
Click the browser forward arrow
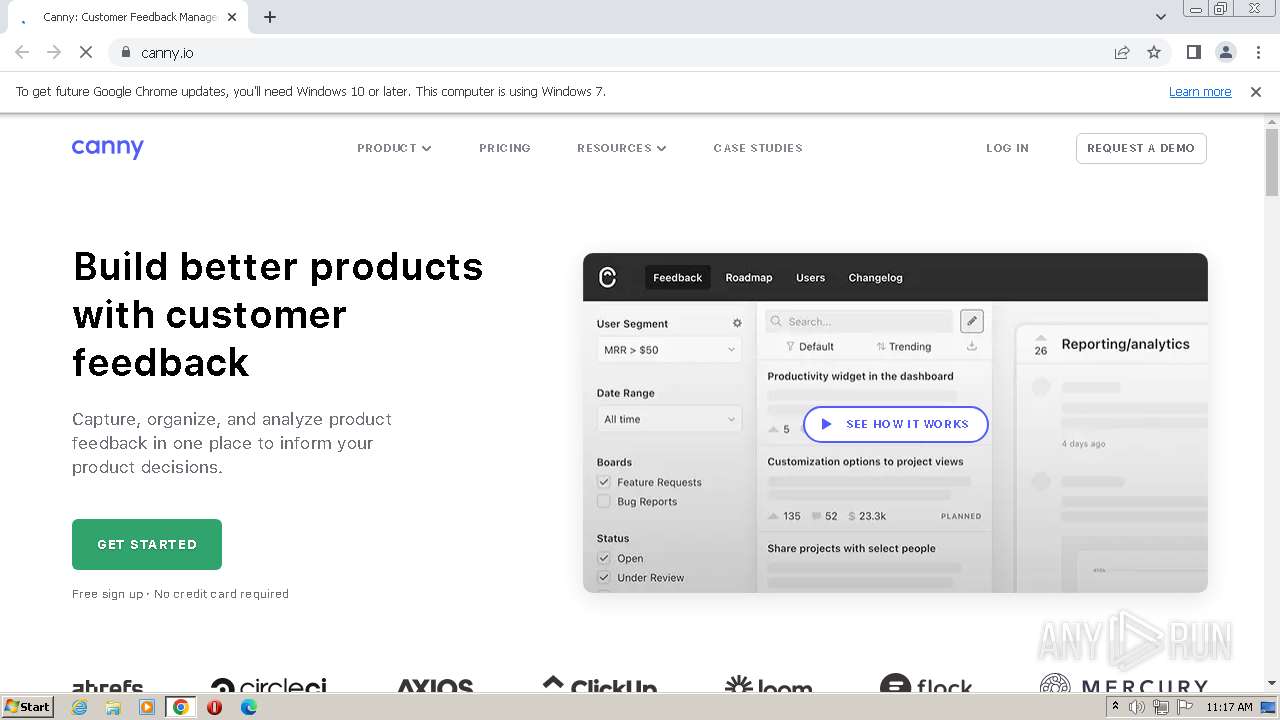[54, 52]
